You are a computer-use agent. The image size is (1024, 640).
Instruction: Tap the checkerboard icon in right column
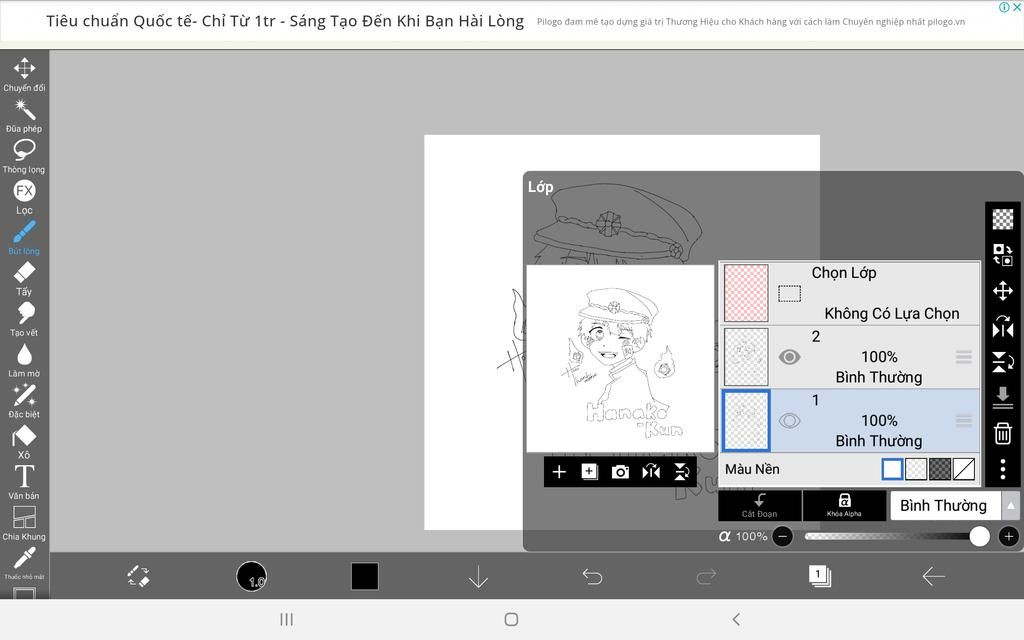[x=1003, y=219]
